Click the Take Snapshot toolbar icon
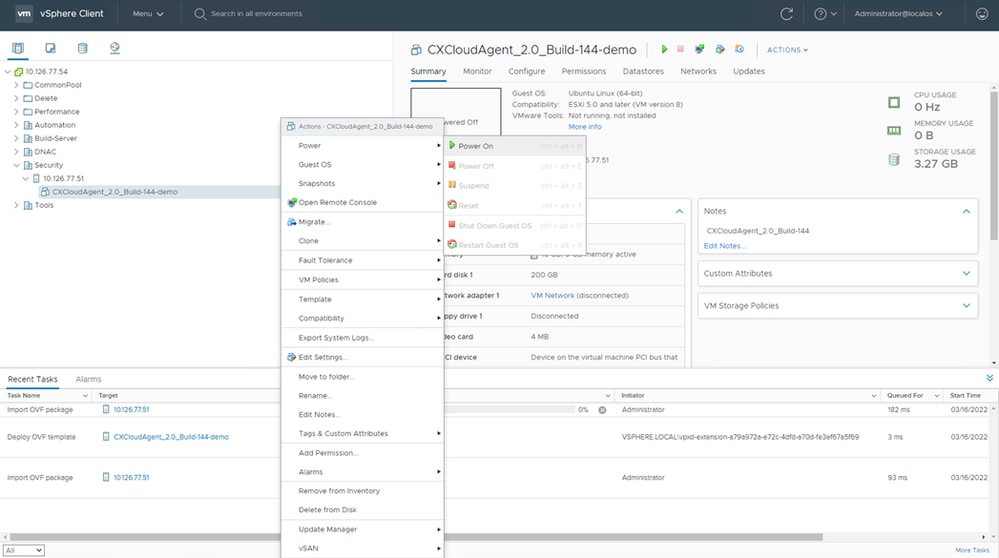The width and height of the screenshot is (999, 558). 740,49
